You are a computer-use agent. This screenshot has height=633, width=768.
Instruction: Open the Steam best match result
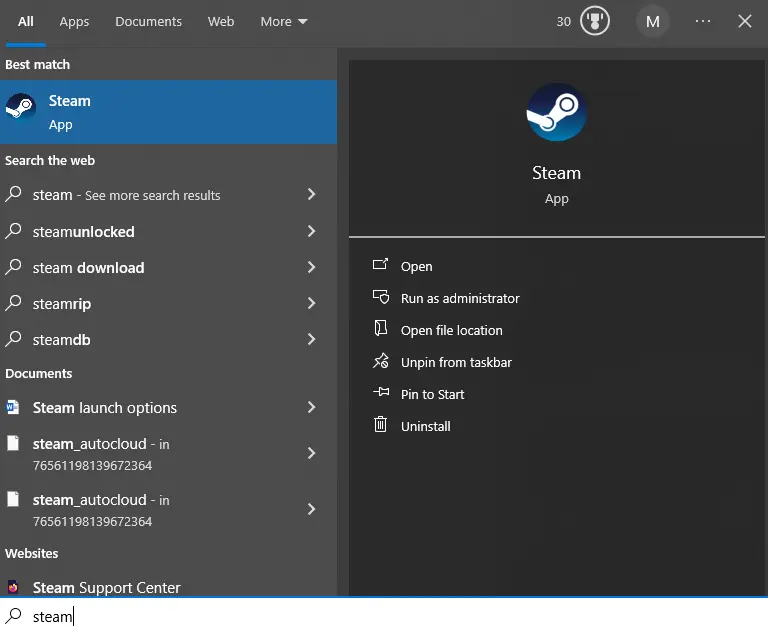click(x=168, y=112)
